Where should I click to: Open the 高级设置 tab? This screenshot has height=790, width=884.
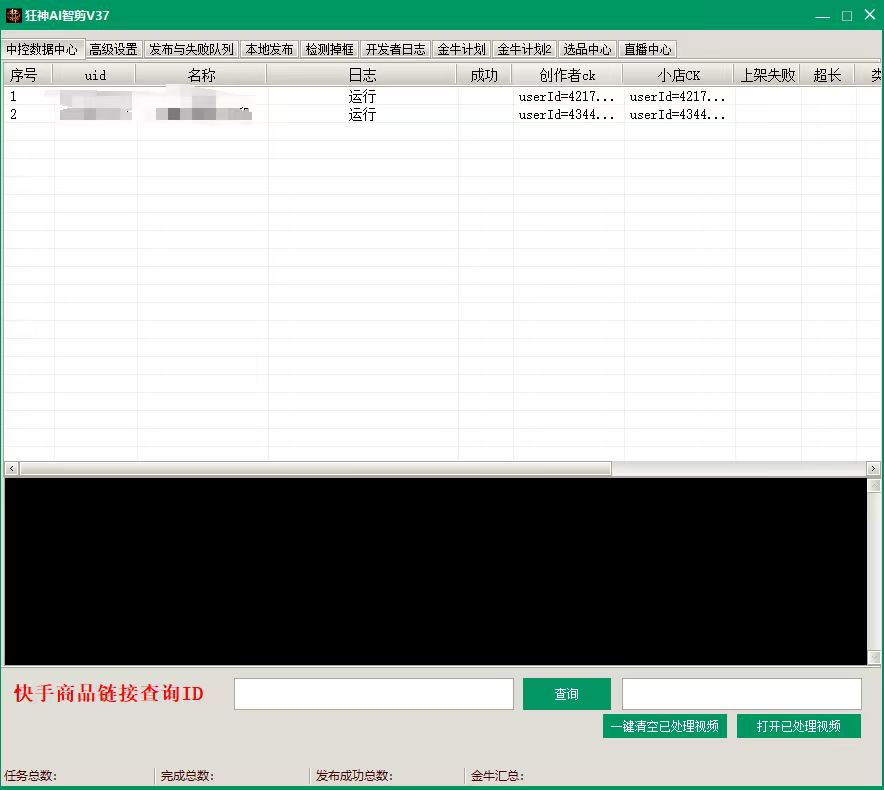(x=113, y=49)
